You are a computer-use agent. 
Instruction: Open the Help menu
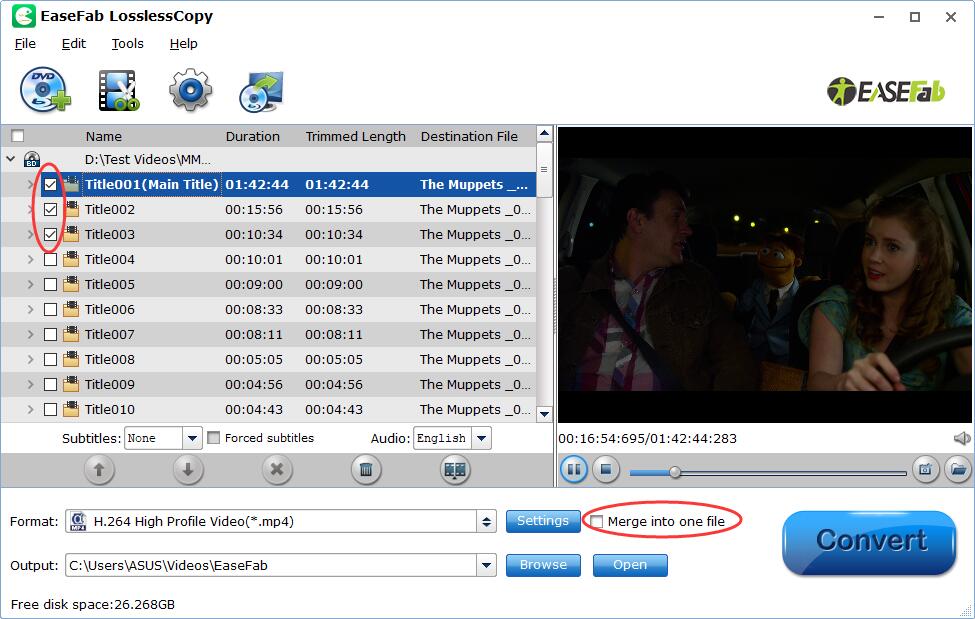coord(183,44)
